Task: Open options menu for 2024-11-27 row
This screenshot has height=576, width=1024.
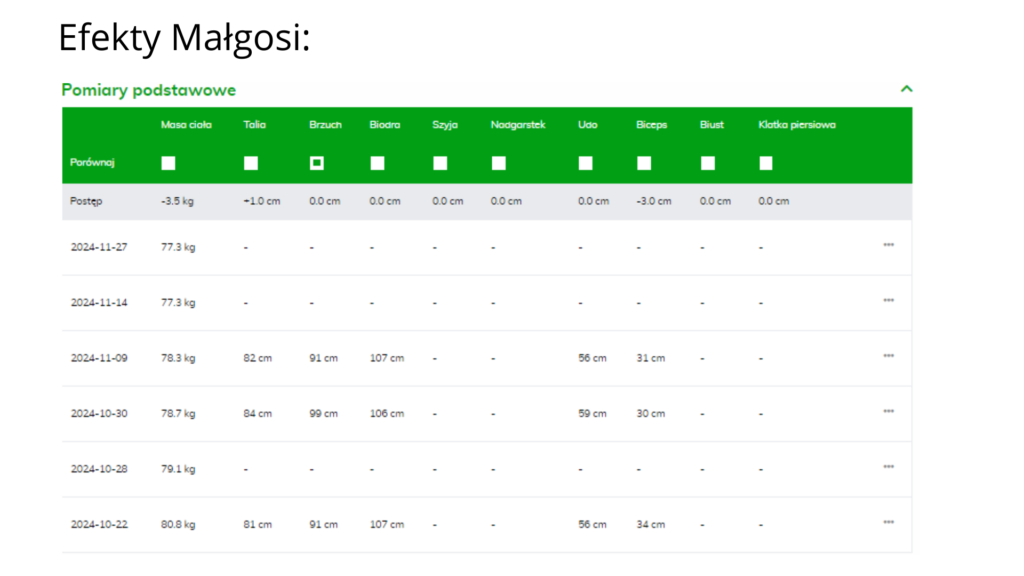Action: coord(888,245)
